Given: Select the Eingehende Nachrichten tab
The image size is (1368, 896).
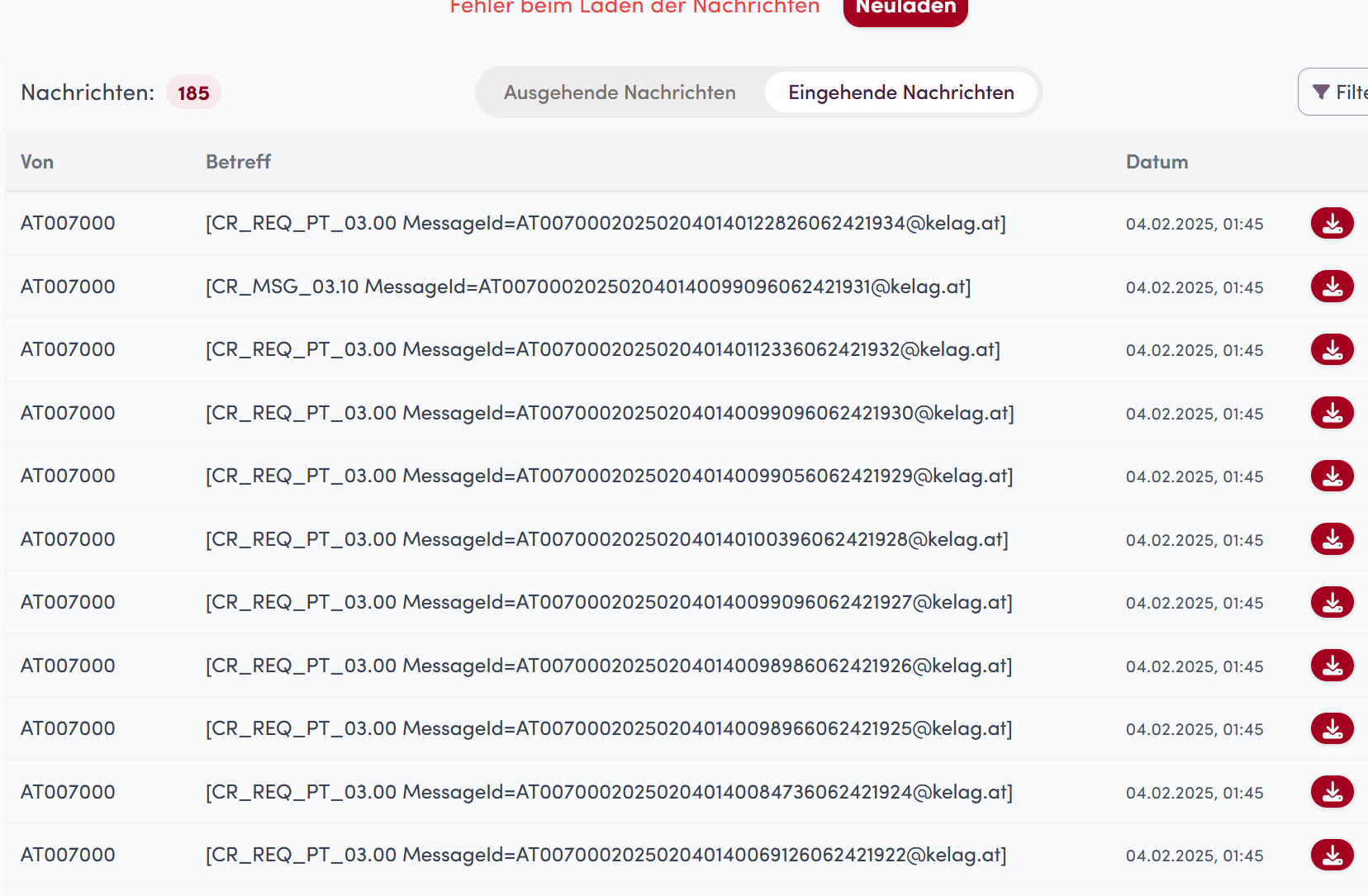Looking at the screenshot, I should (900, 92).
